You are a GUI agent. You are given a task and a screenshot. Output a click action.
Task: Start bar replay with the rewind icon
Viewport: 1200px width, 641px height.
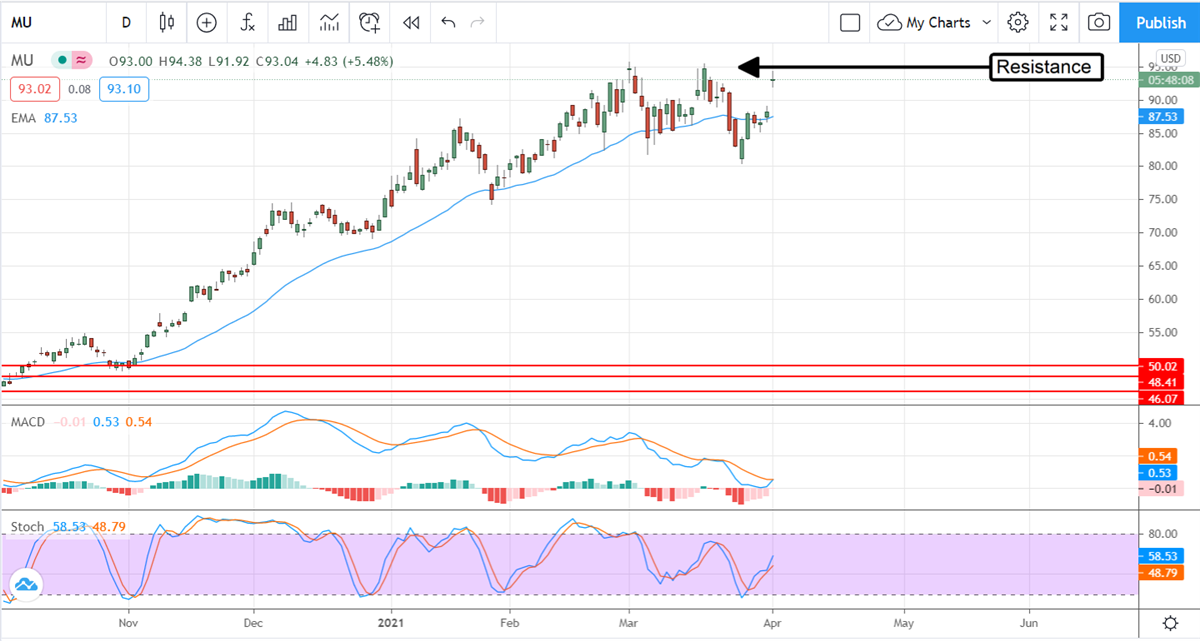[410, 22]
